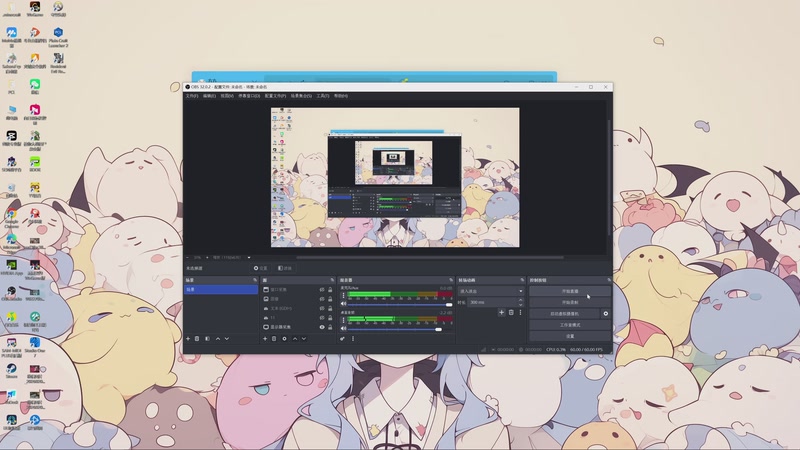The image size is (800, 450).
Task: Toggle visibility of 窗口采集 source
Action: [322, 290]
